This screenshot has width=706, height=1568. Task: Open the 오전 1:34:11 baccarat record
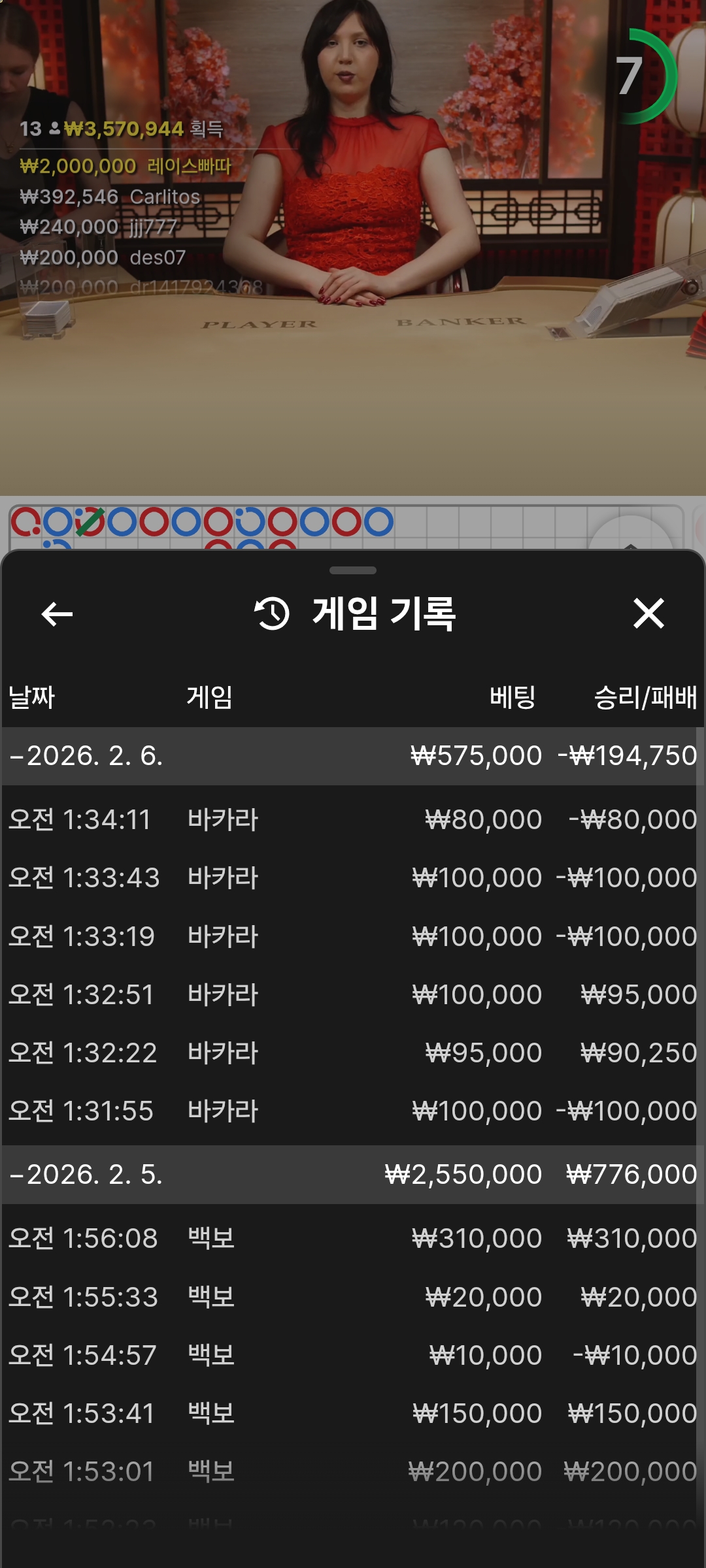[353, 819]
